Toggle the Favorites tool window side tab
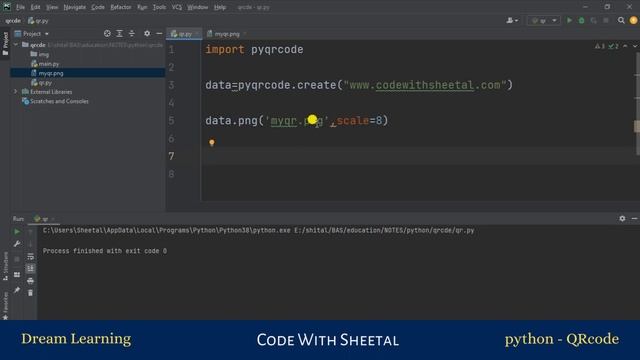640x360 pixels. pos(5,305)
